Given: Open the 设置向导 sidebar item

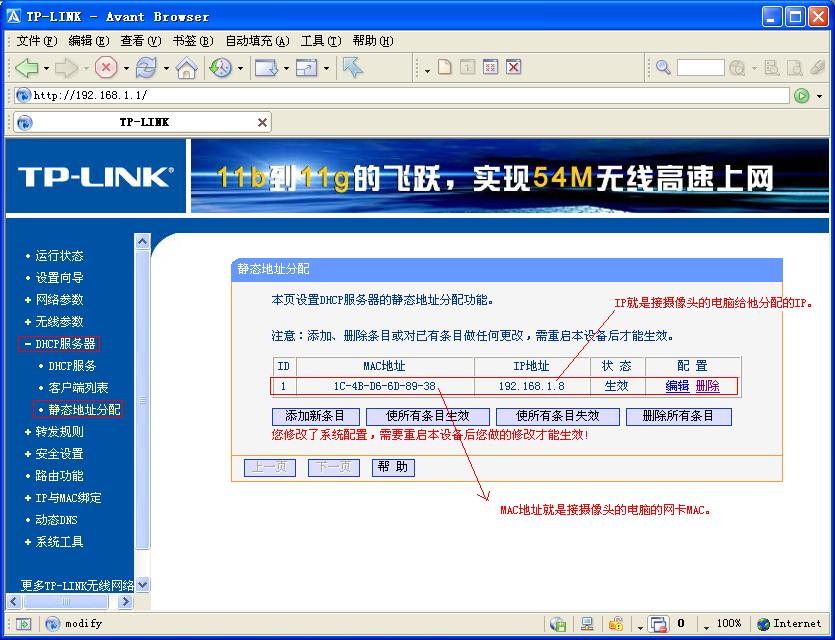Looking at the screenshot, I should (x=59, y=278).
